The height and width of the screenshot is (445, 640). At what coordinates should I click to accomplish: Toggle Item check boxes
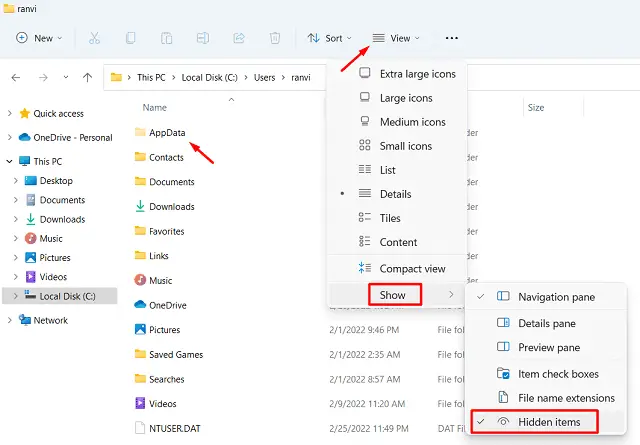click(546, 374)
